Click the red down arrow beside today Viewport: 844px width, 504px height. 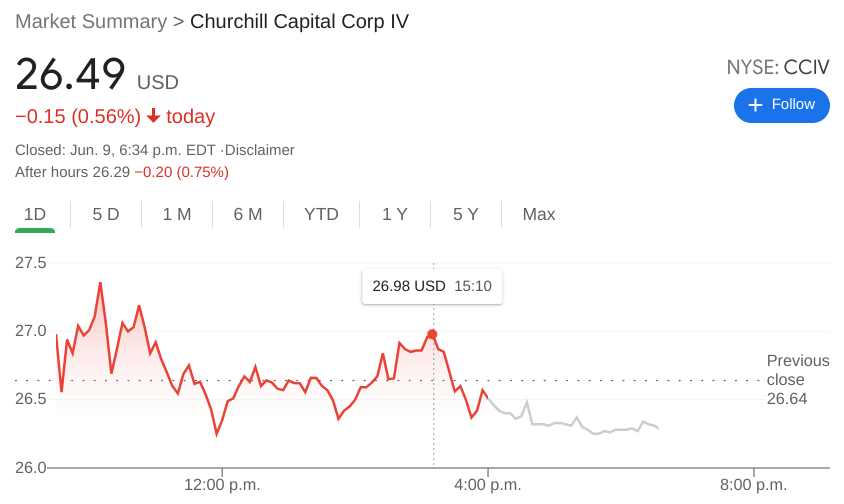coord(153,116)
